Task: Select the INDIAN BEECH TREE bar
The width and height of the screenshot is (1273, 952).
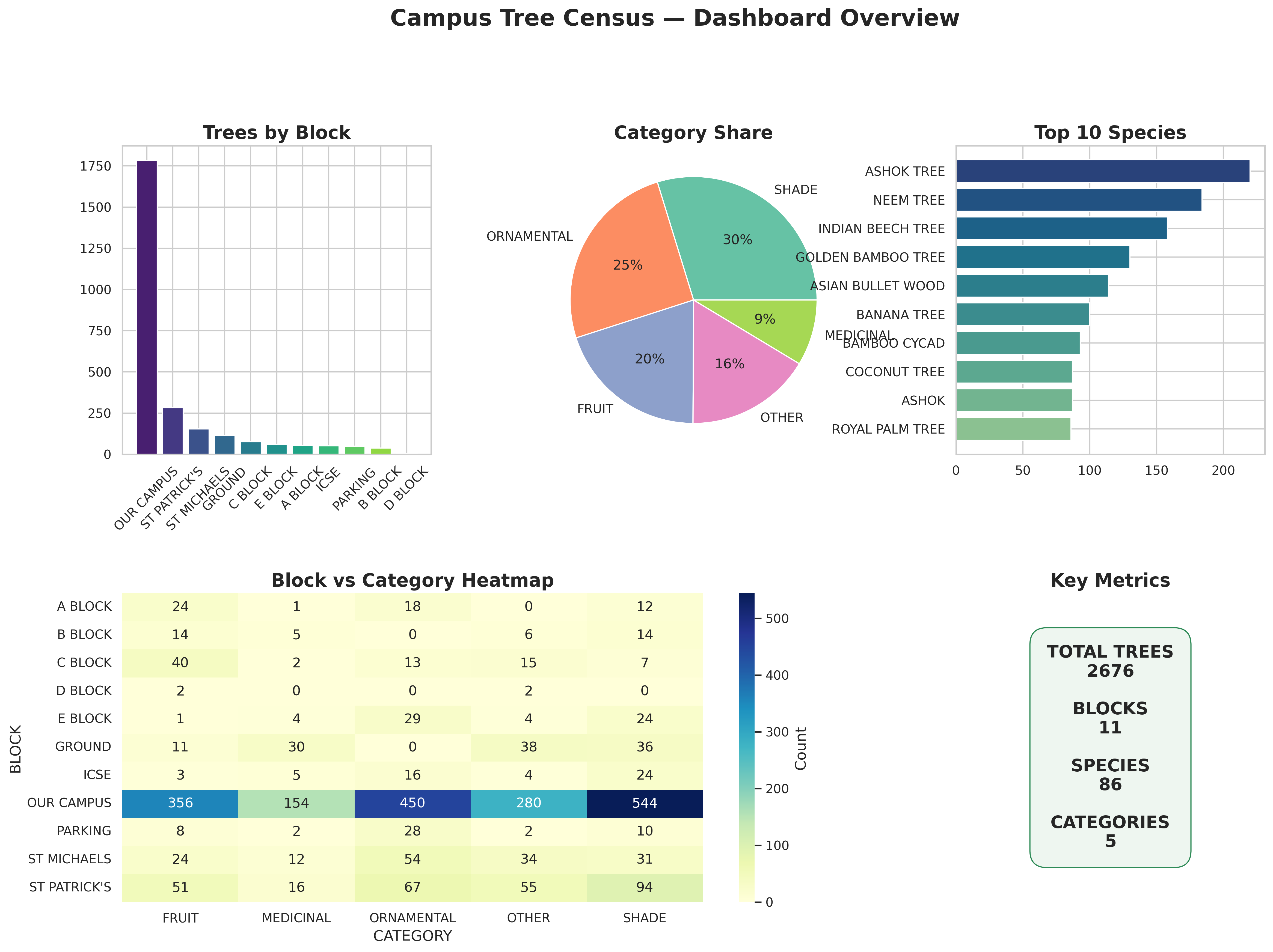Action: (1061, 228)
